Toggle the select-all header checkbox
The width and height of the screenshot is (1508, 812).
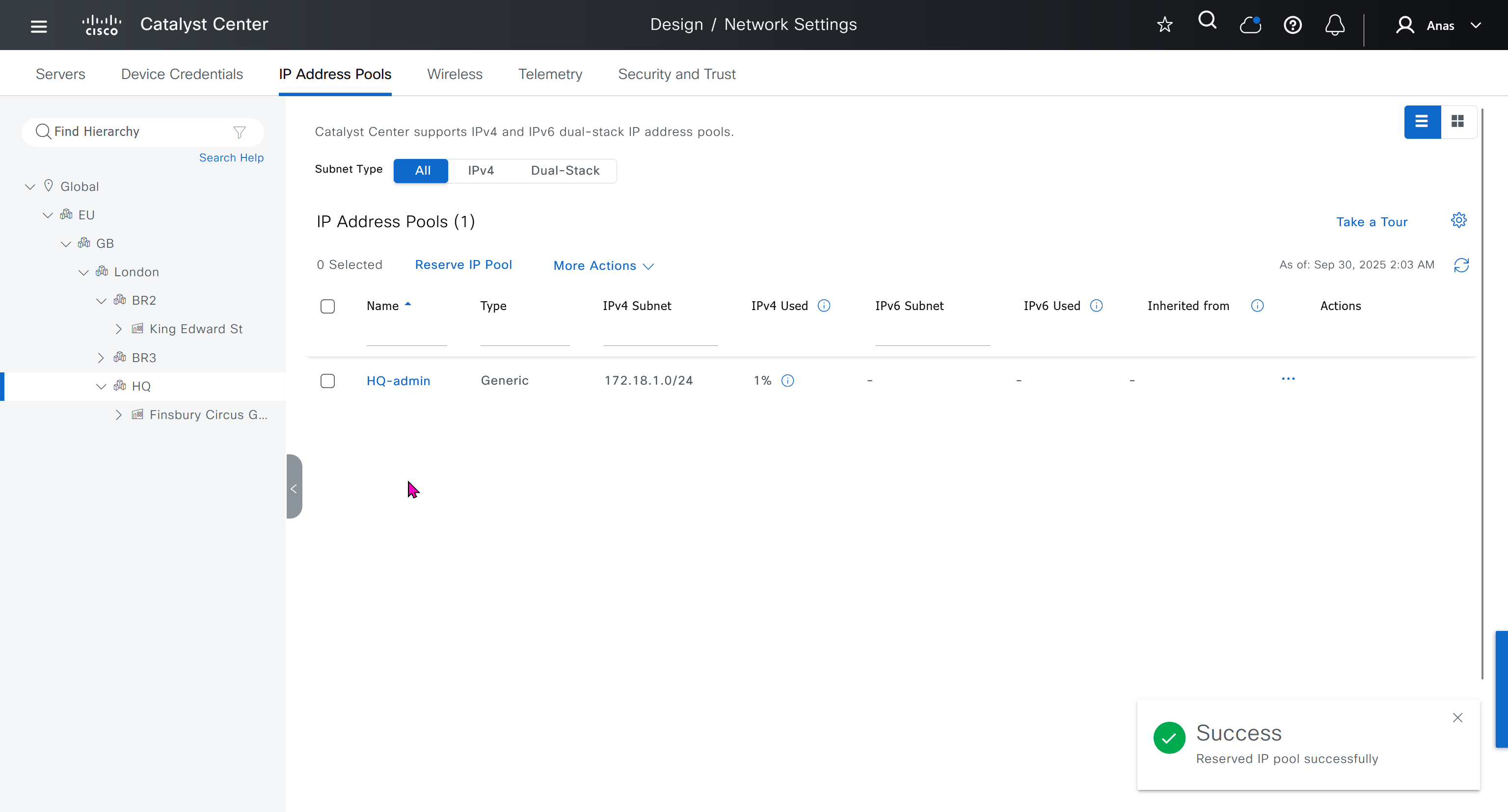327,306
